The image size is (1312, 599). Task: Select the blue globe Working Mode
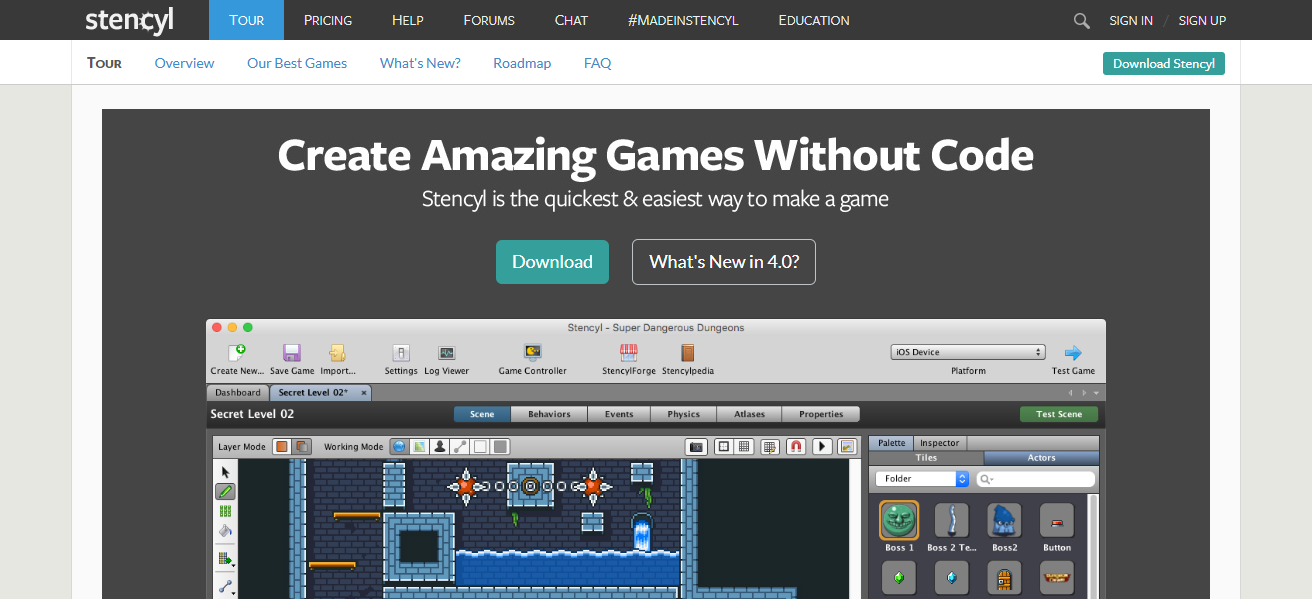coord(400,446)
